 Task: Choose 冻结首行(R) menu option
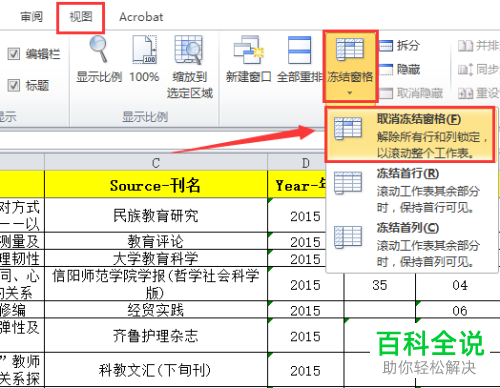pyautogui.click(x=411, y=190)
